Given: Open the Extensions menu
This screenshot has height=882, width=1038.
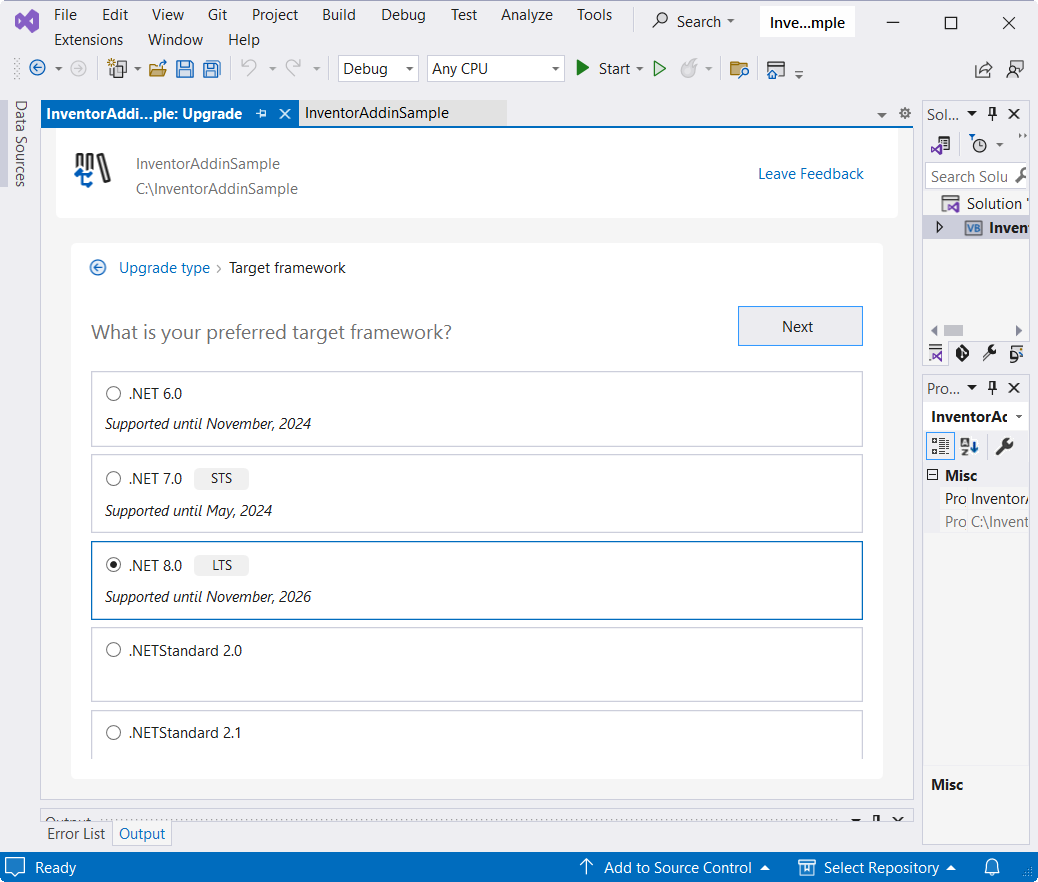Looking at the screenshot, I should pos(89,40).
